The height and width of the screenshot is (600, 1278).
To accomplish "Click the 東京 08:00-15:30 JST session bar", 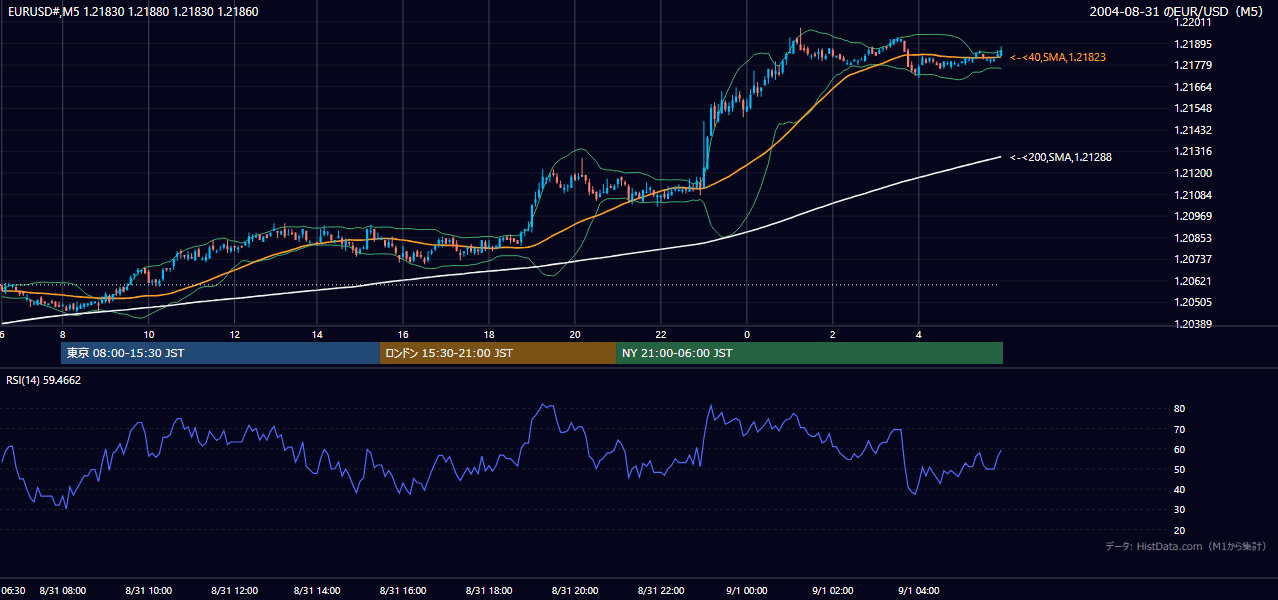I will click(220, 353).
